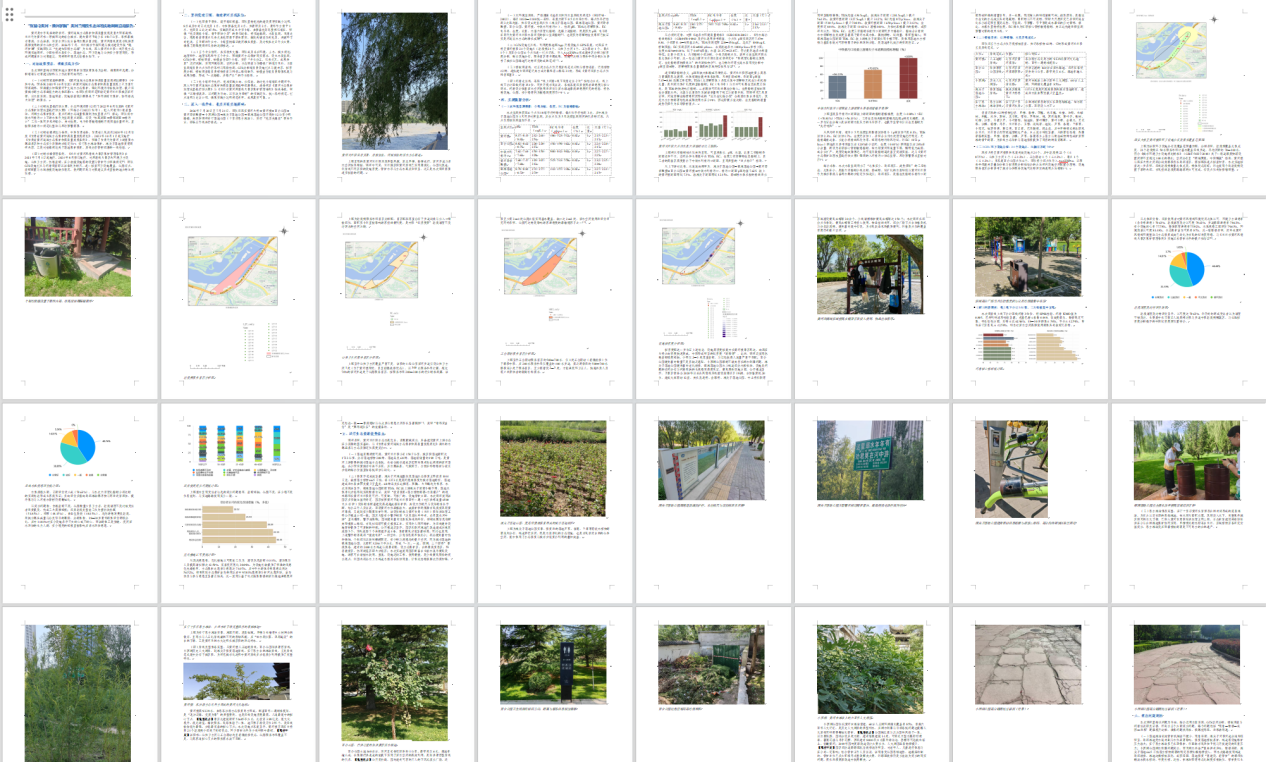The width and height of the screenshot is (1266, 762).
Task: Select the page with the red-flowering tree photo
Action: pyautogui.click(x=395, y=684)
